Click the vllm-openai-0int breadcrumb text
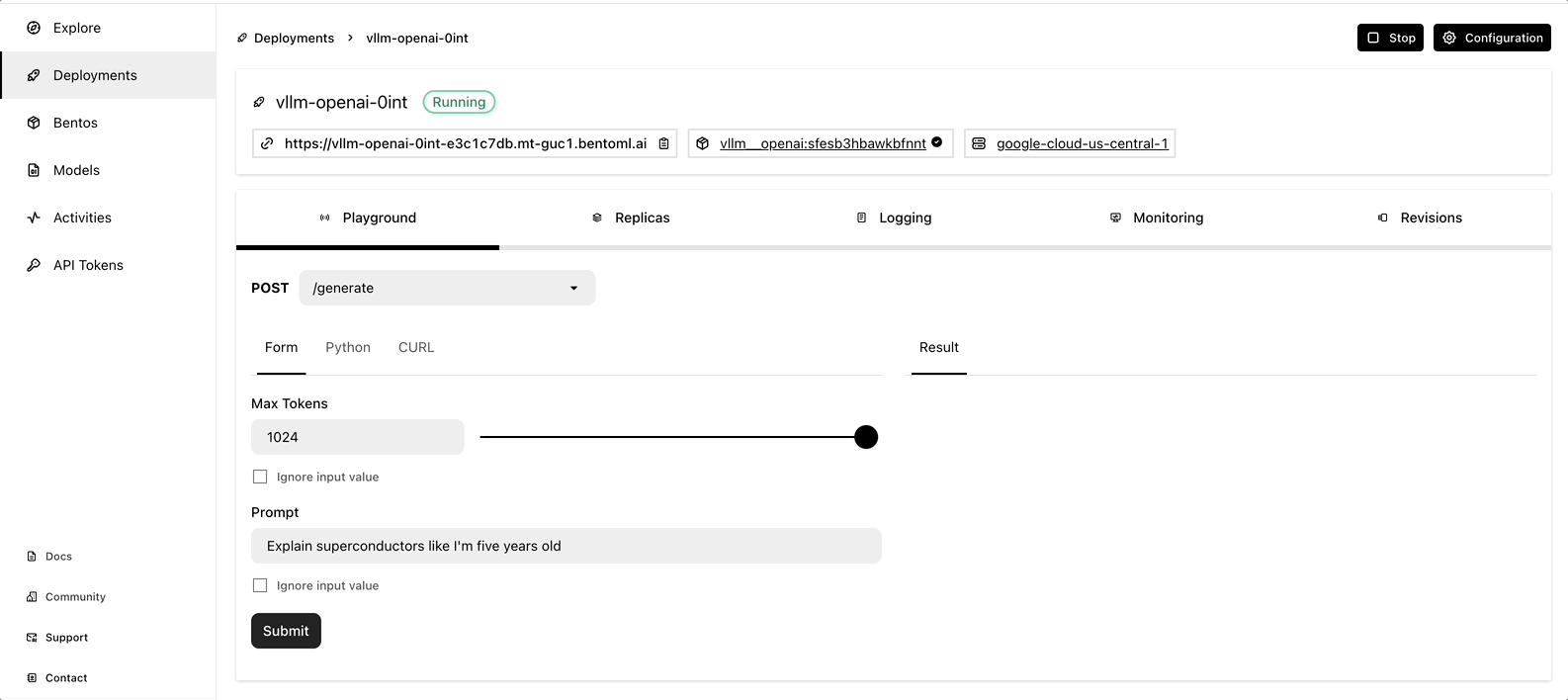This screenshot has height=700, width=1568. pyautogui.click(x=417, y=38)
